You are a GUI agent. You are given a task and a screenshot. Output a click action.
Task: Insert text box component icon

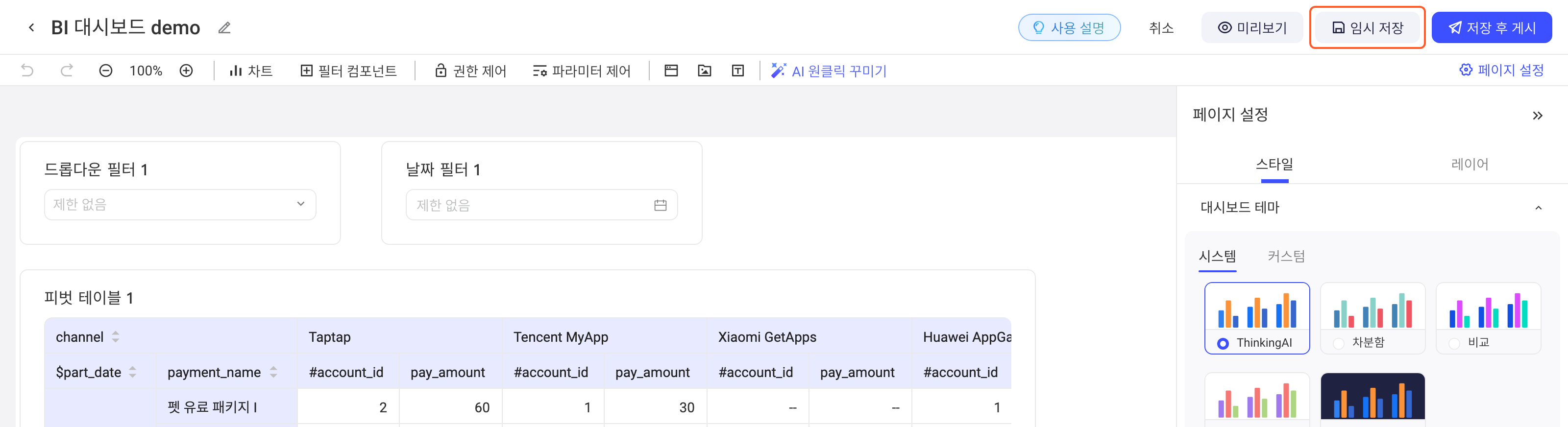738,71
